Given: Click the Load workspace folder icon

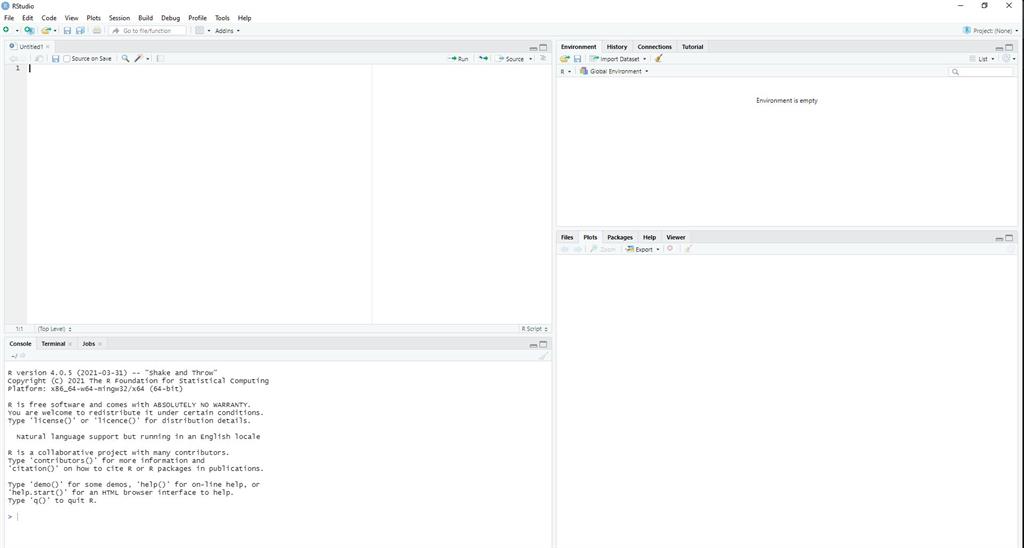Looking at the screenshot, I should click(565, 59).
